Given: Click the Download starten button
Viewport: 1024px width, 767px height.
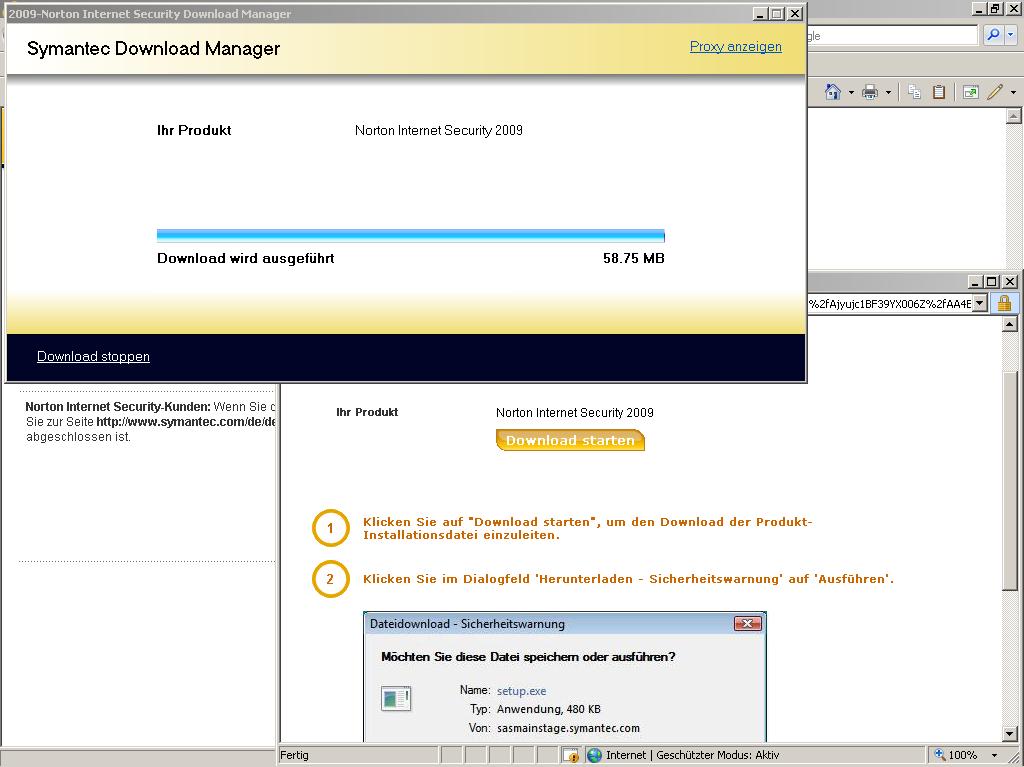Looking at the screenshot, I should (x=570, y=440).
